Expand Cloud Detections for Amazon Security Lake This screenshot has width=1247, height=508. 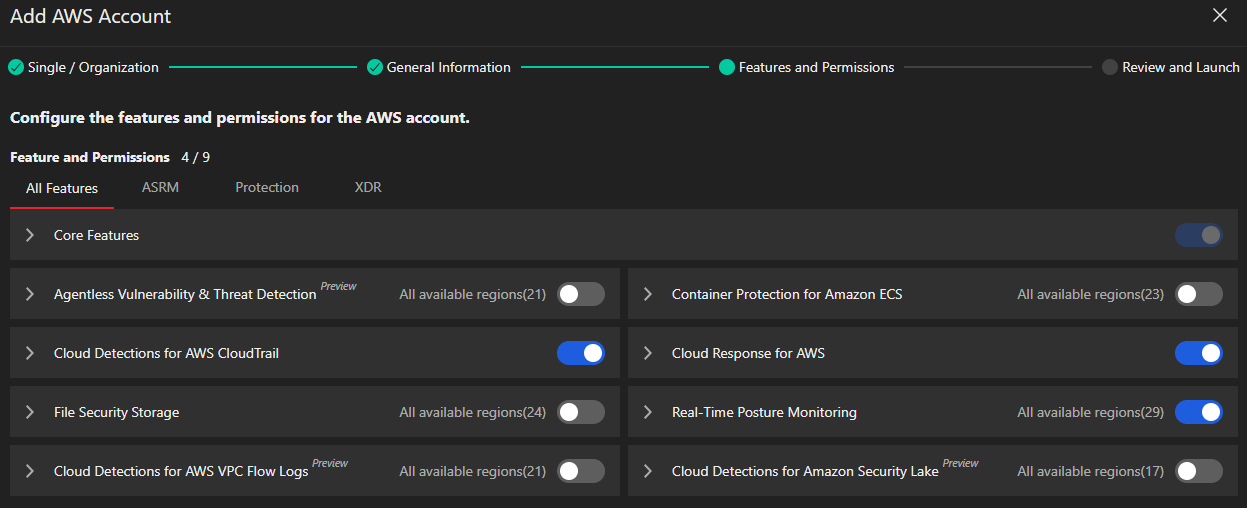click(x=648, y=471)
